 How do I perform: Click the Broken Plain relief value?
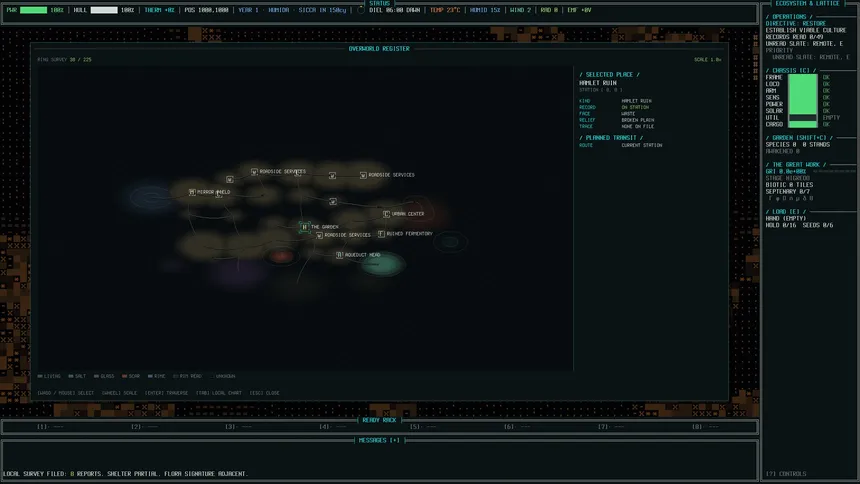(638, 120)
